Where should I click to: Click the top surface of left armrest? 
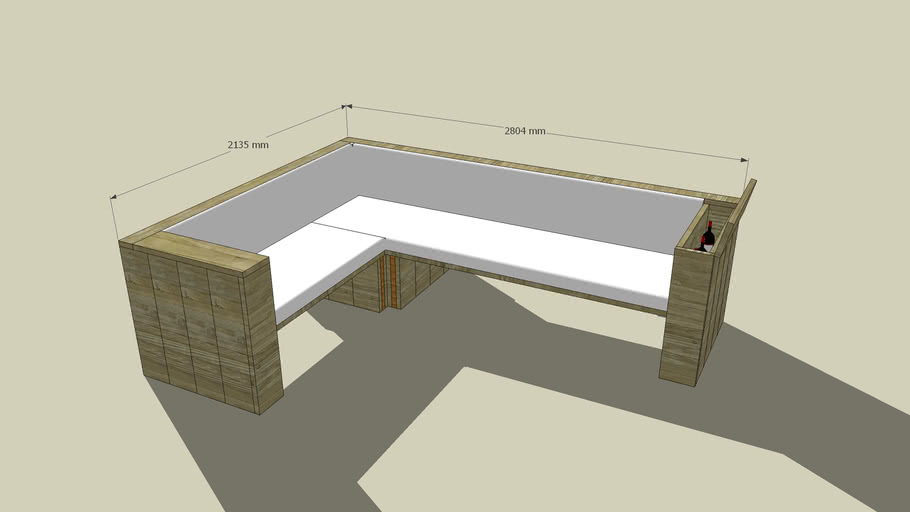(x=195, y=252)
